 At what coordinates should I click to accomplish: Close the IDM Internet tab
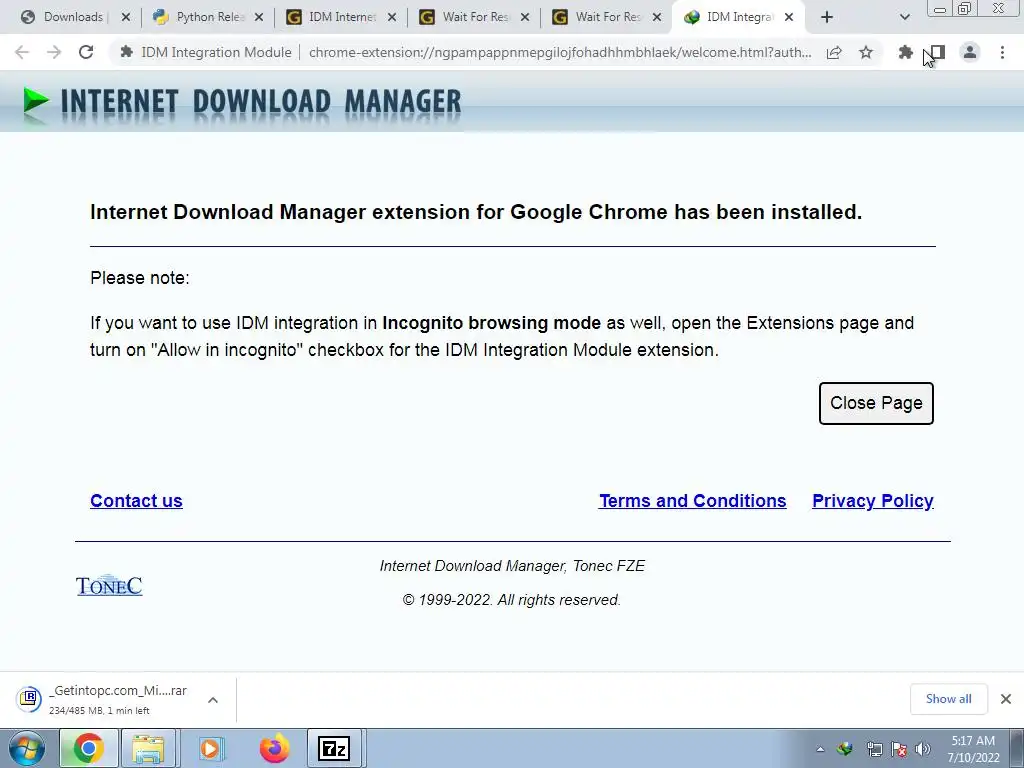392,17
